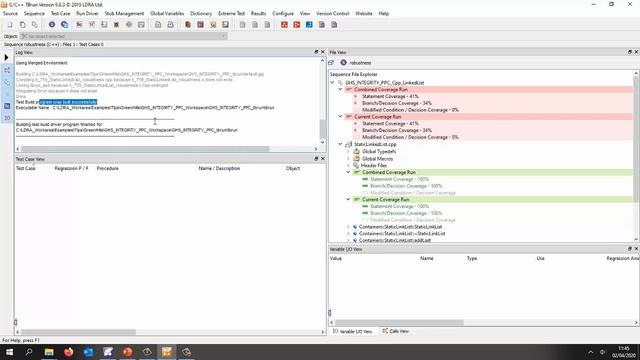Click the robustness sequence icon in File View

point(344,62)
